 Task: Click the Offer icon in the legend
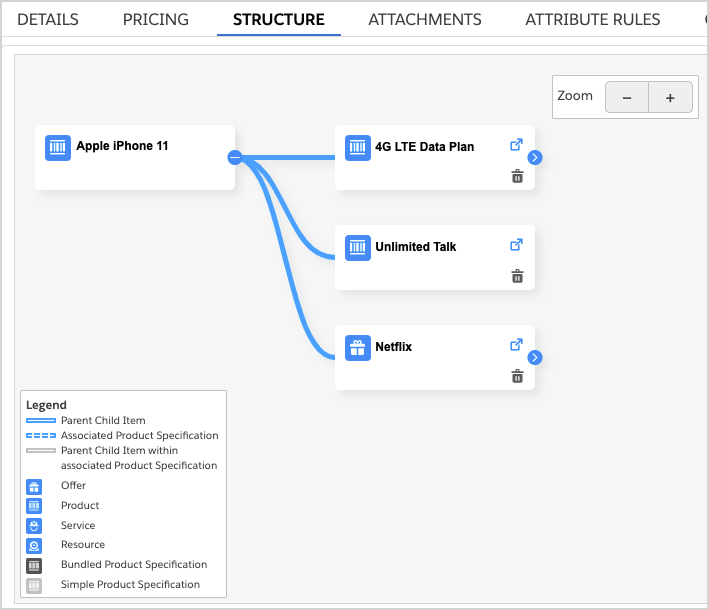click(34, 487)
